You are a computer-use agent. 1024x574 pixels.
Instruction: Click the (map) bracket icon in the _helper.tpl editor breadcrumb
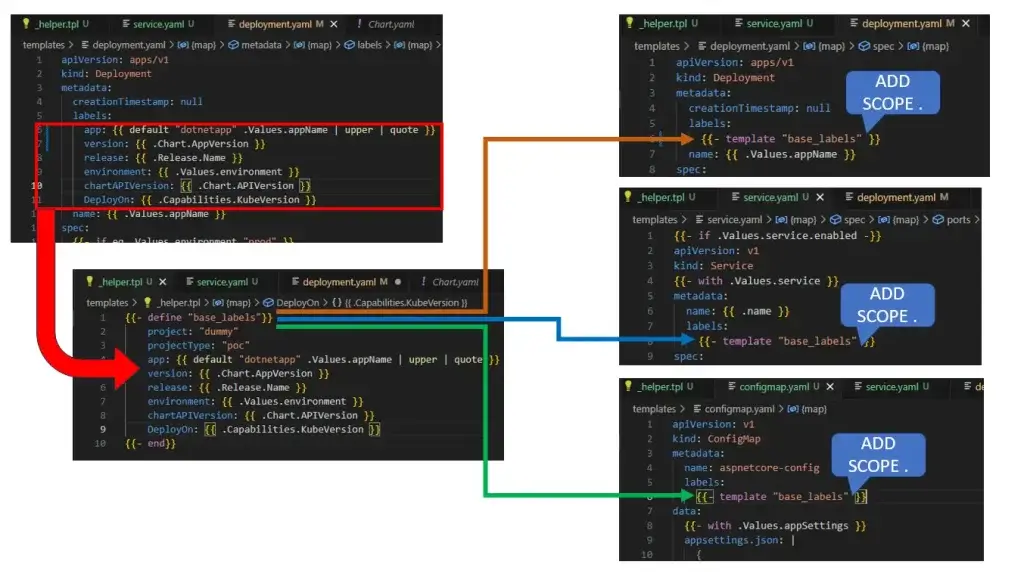point(218,302)
